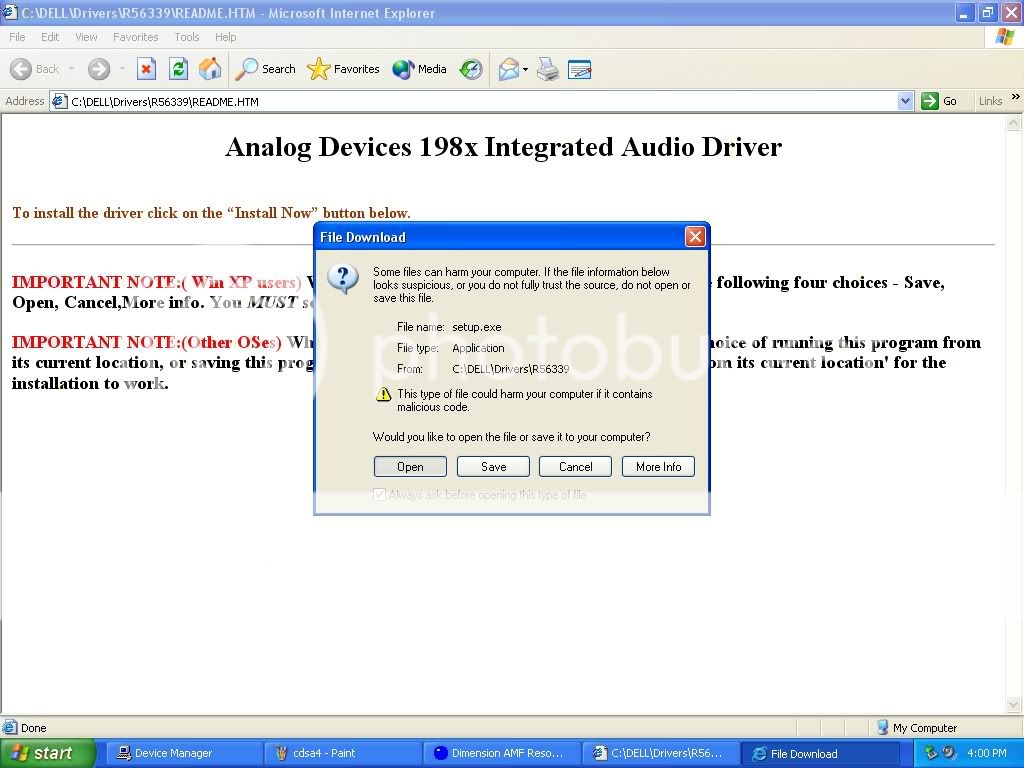1024x768 pixels.
Task: Go to the Home page icon
Action: click(210, 69)
